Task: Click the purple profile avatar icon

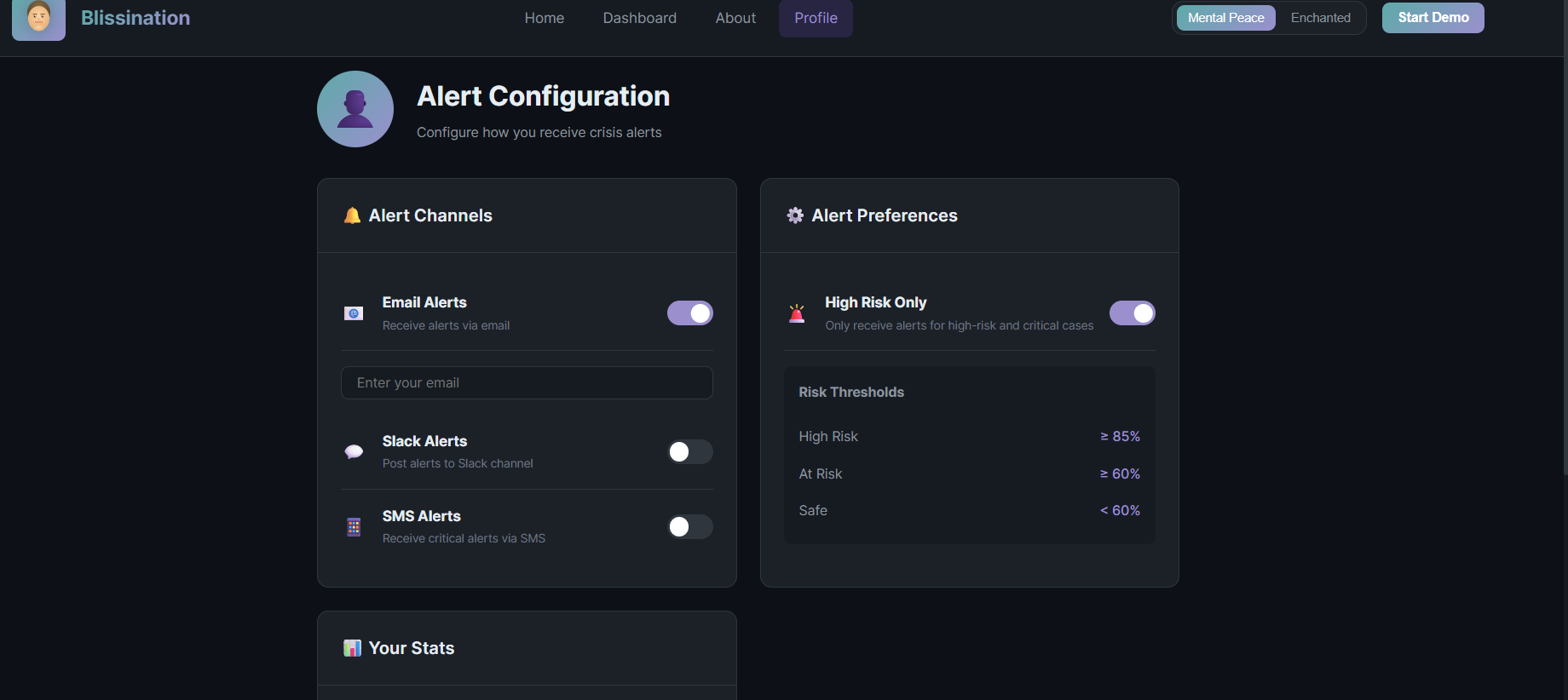Action: tap(355, 109)
